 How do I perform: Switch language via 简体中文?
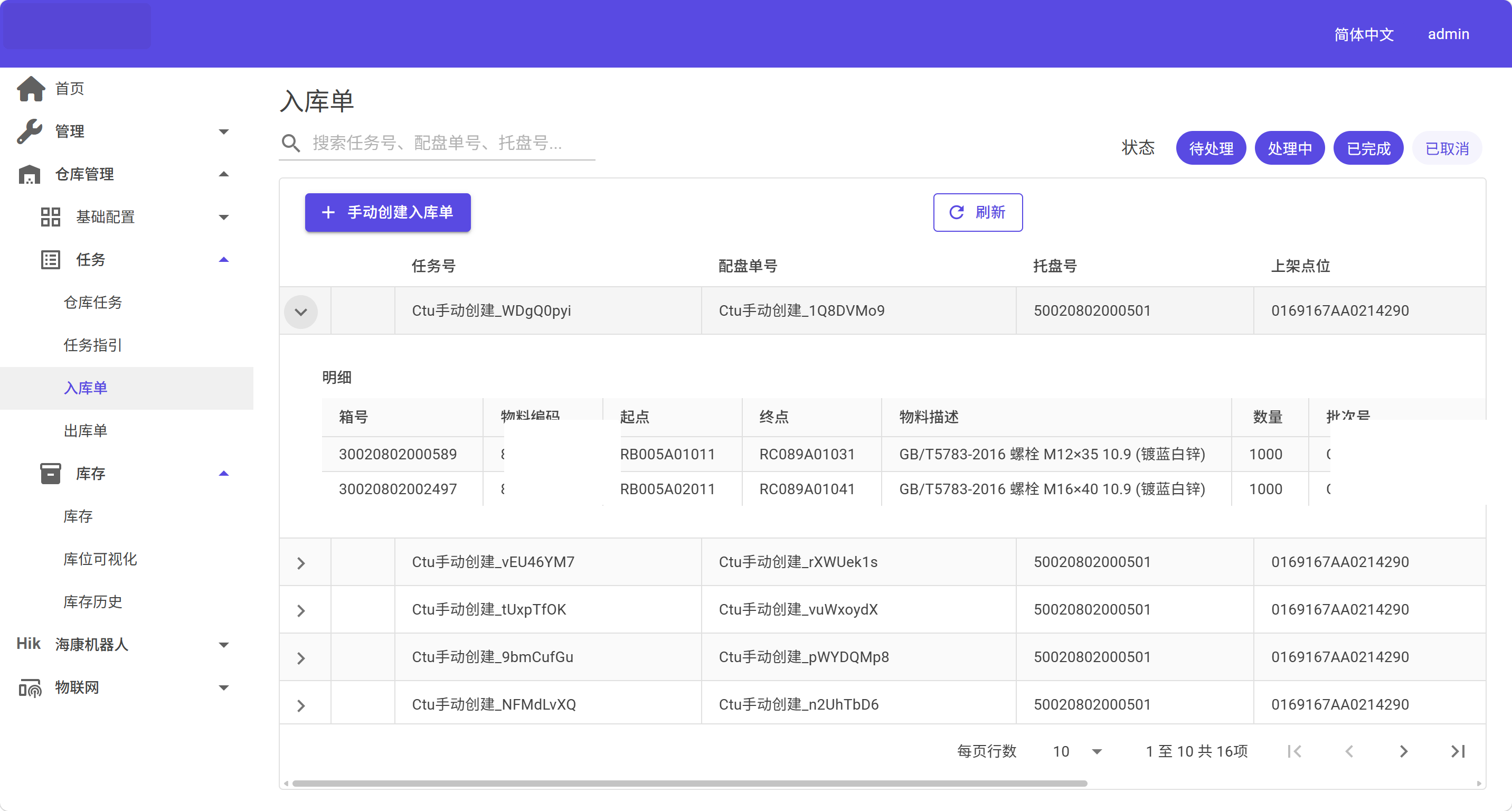[1364, 34]
